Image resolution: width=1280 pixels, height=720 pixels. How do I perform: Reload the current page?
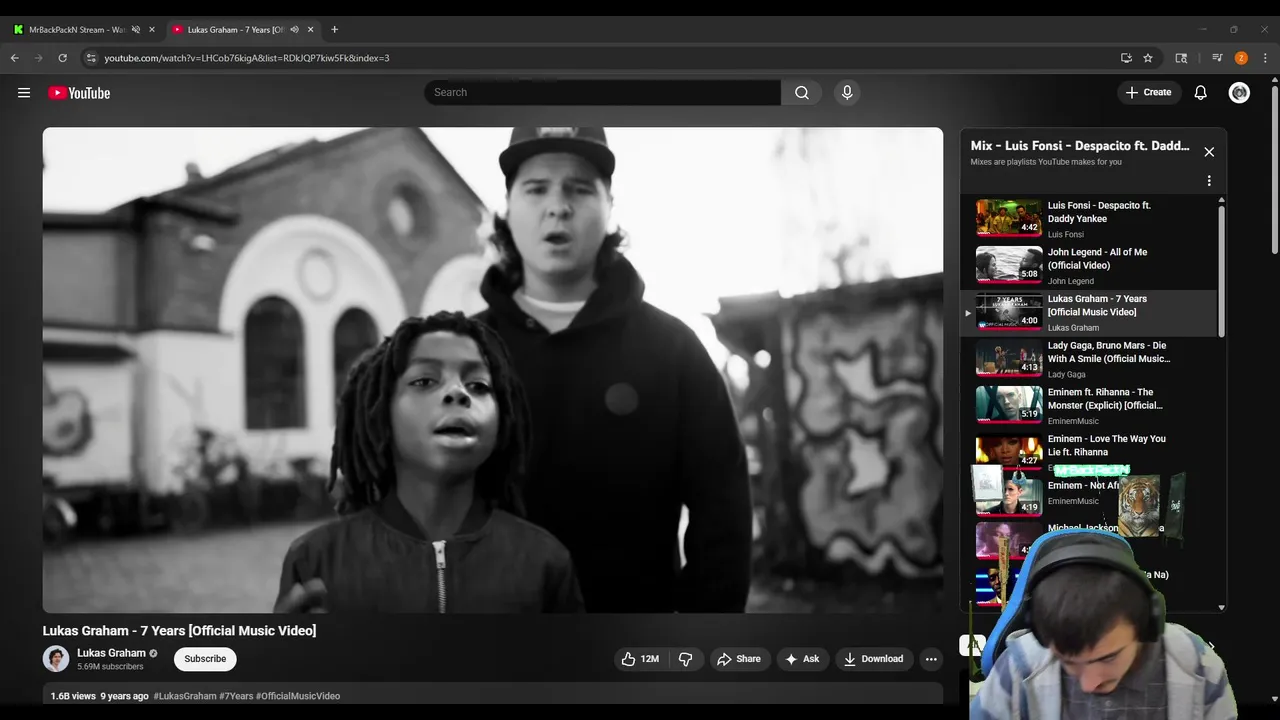point(63,58)
